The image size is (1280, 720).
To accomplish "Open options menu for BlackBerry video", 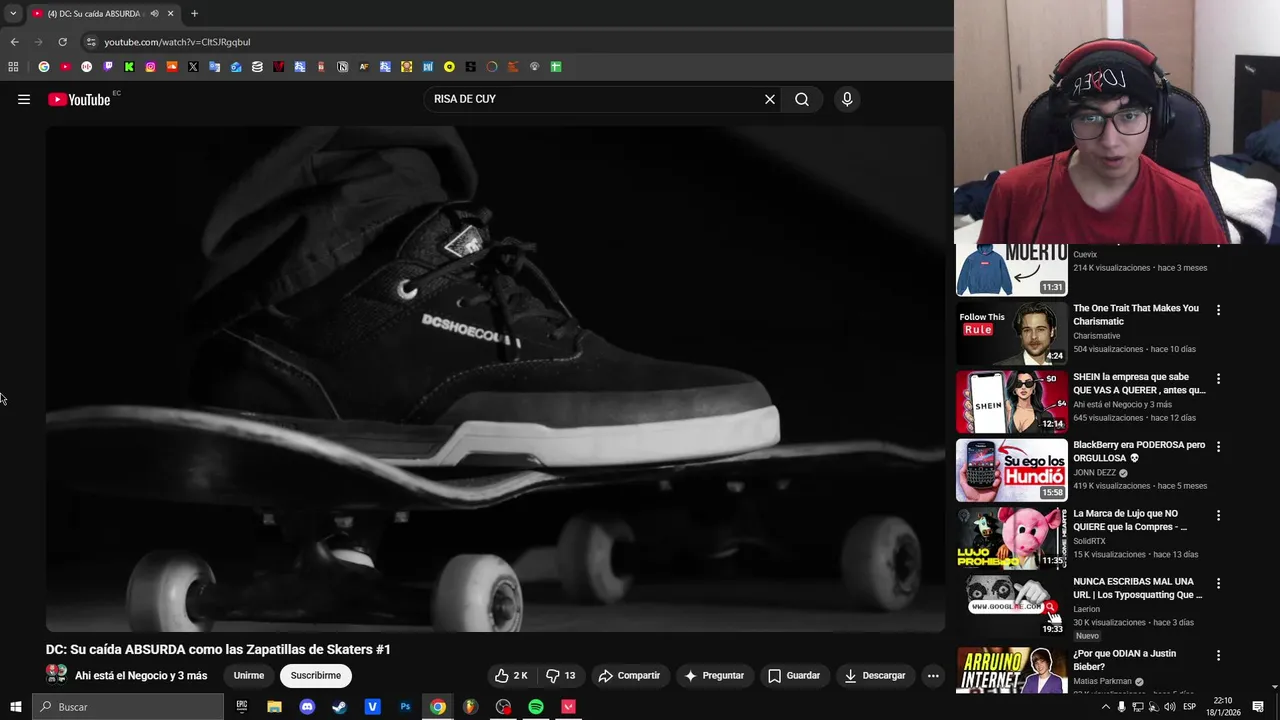I will (x=1218, y=447).
